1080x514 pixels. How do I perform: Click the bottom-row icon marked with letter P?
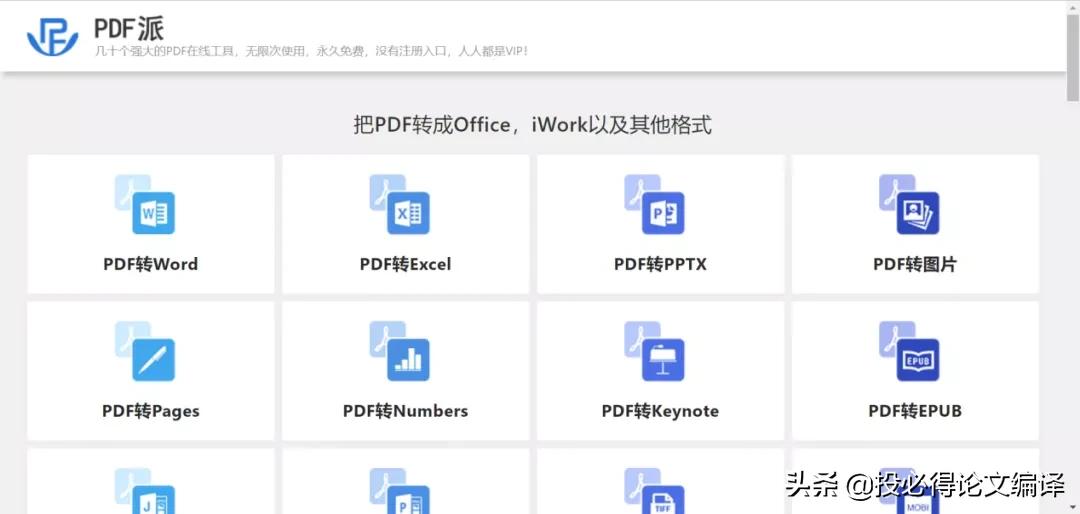tap(399, 491)
